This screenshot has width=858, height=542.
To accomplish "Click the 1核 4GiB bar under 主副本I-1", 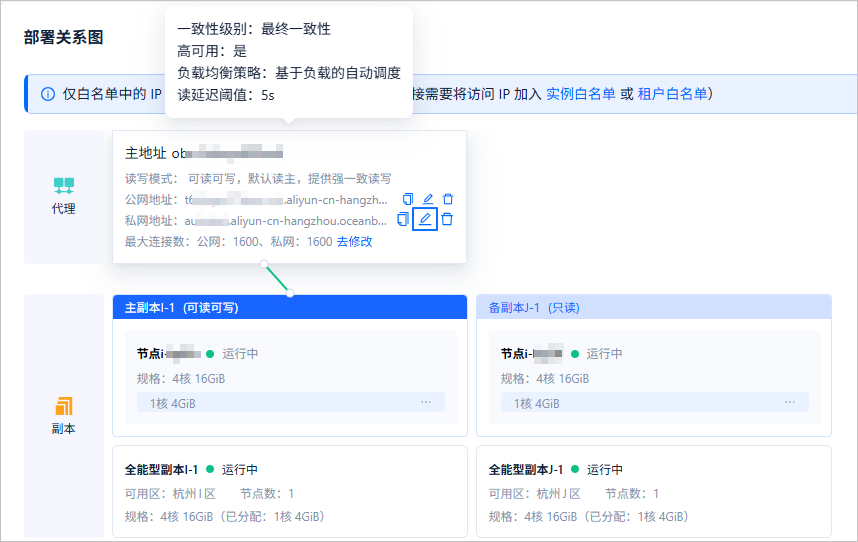I will click(x=291, y=403).
